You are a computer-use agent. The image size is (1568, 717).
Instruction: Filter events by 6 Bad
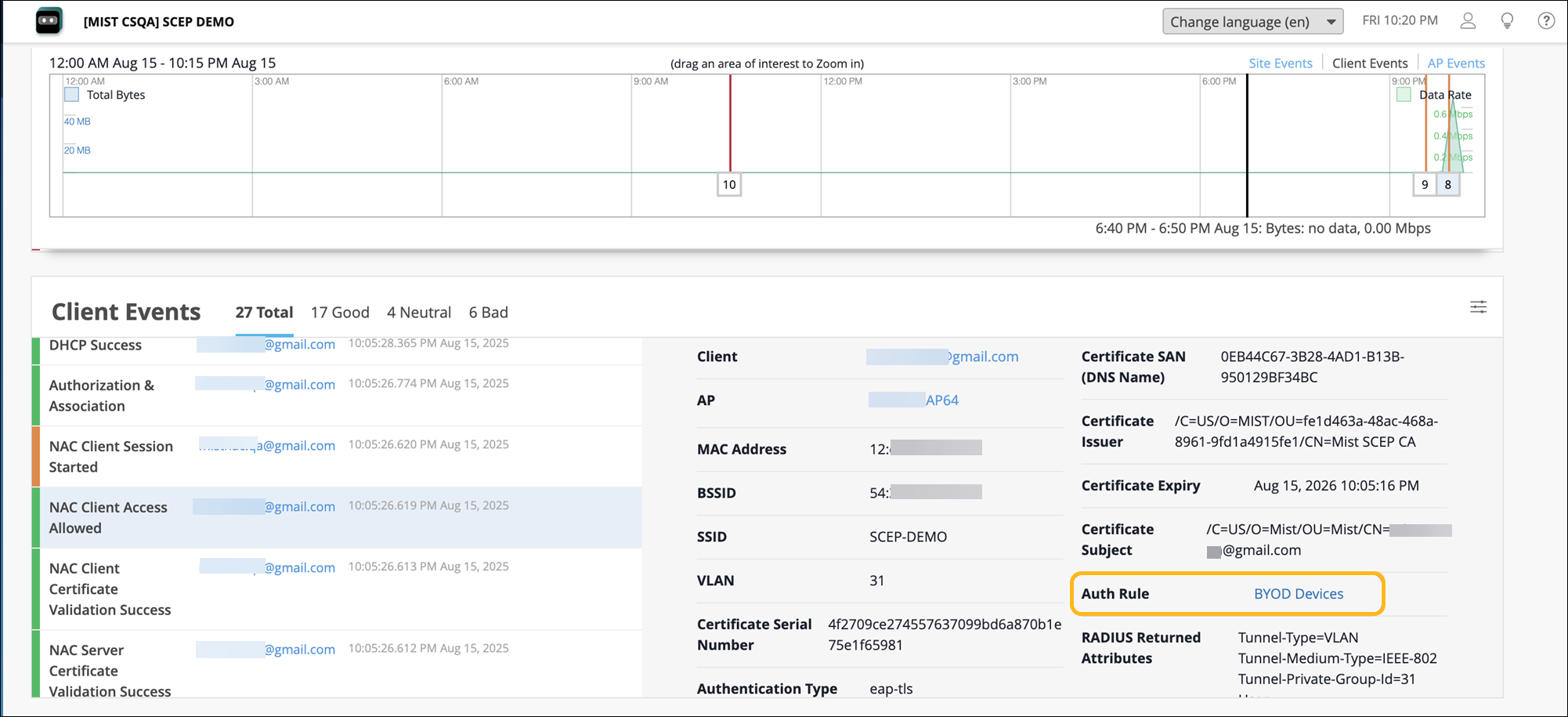click(x=488, y=313)
